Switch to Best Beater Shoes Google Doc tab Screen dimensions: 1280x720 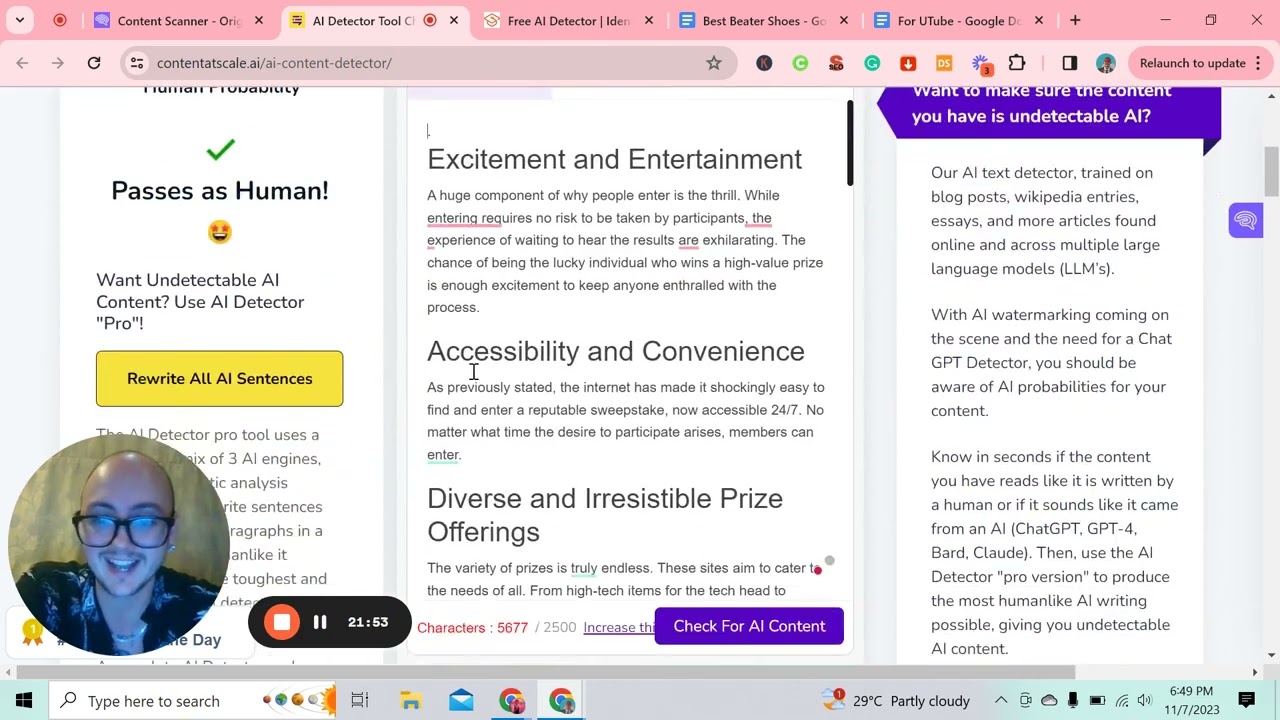tap(765, 20)
